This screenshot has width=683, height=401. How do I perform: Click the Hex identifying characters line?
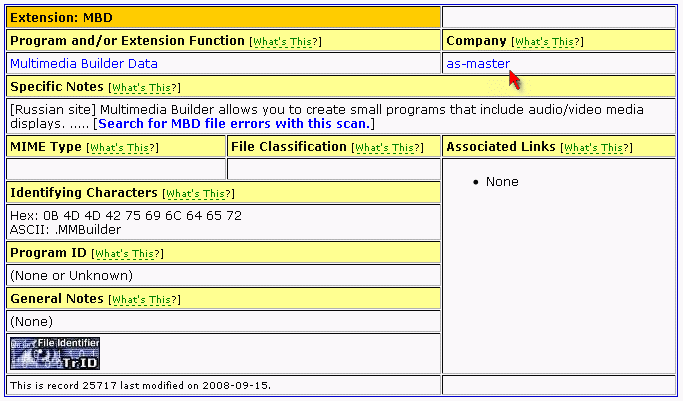(x=126, y=216)
